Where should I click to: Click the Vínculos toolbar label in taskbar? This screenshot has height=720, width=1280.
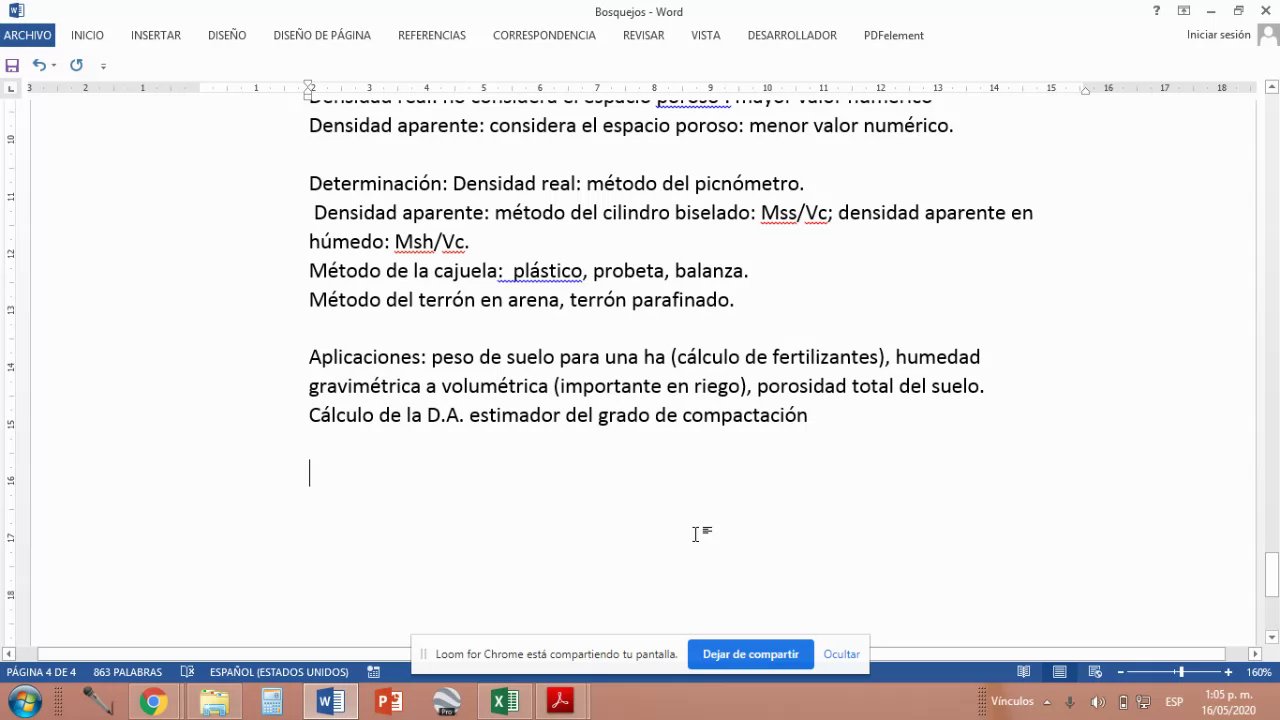pyautogui.click(x=1012, y=702)
